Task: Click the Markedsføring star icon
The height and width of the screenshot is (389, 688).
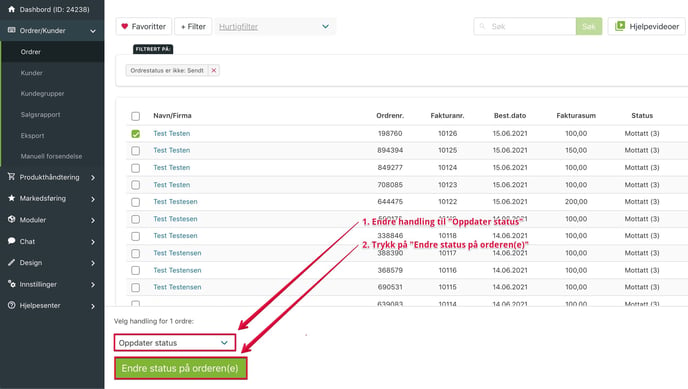Action: point(11,198)
